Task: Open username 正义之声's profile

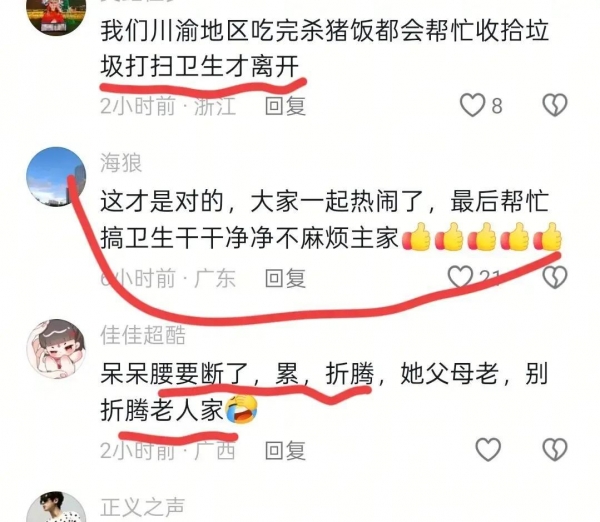Action: (142, 507)
